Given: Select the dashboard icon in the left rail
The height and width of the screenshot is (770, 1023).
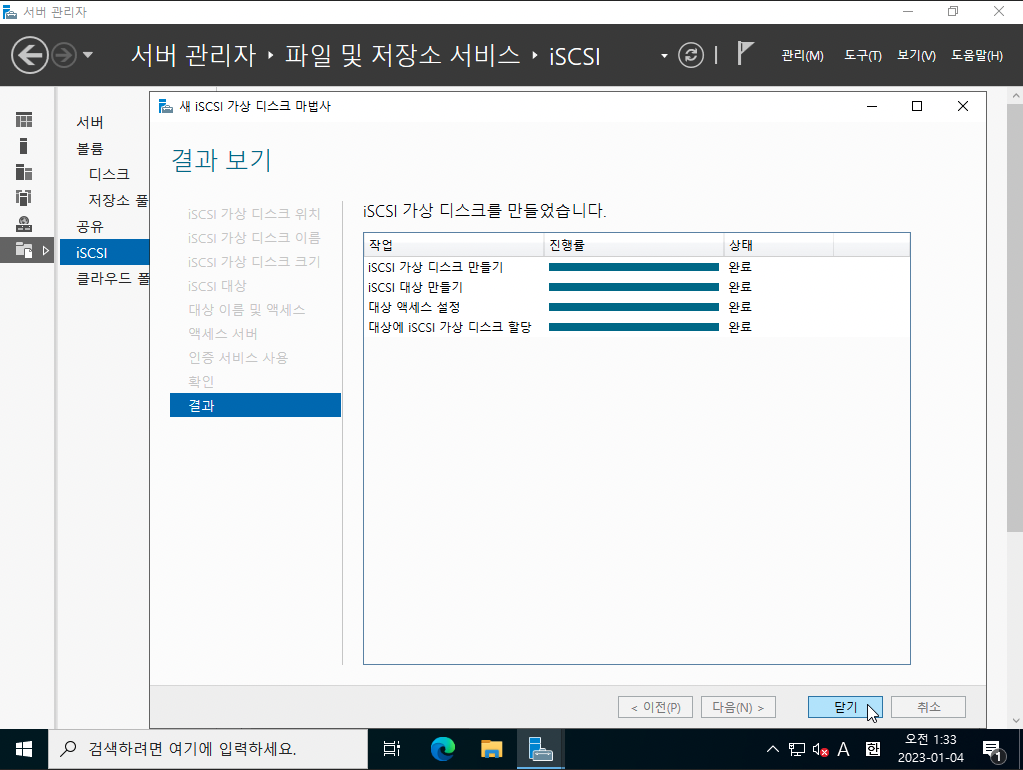Looking at the screenshot, I should (24, 120).
